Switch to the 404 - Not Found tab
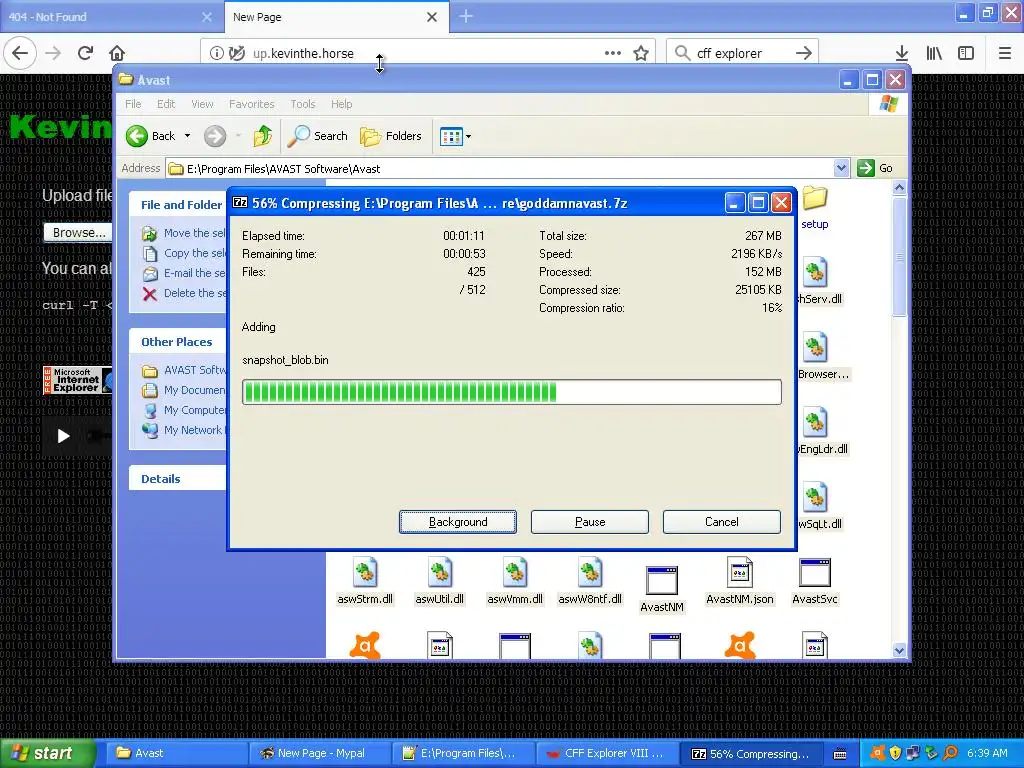Screen dimensions: 1024x768 pyautogui.click(x=112, y=16)
